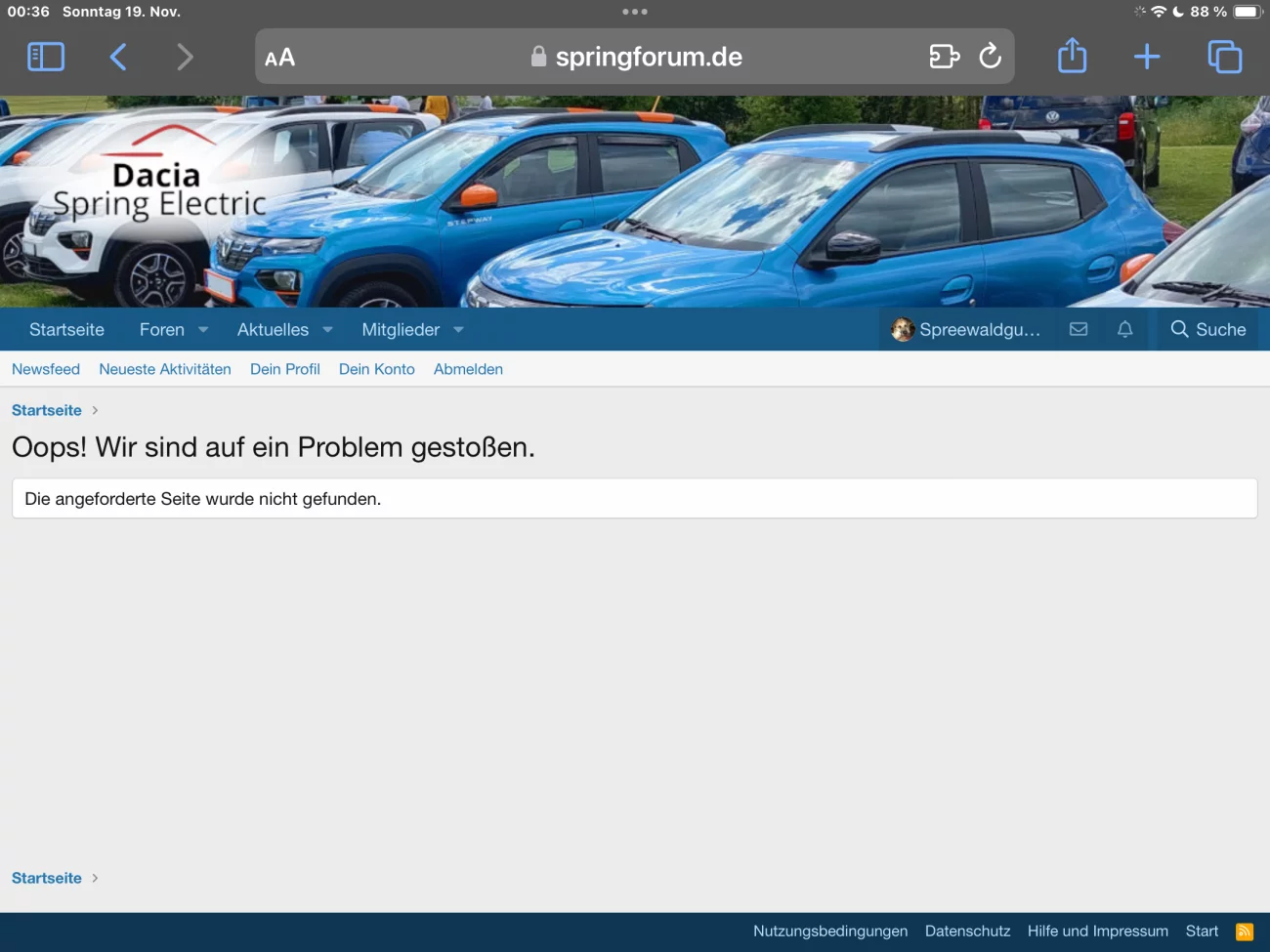The height and width of the screenshot is (952, 1270).
Task: Reload the springforum.de page
Action: (990, 57)
